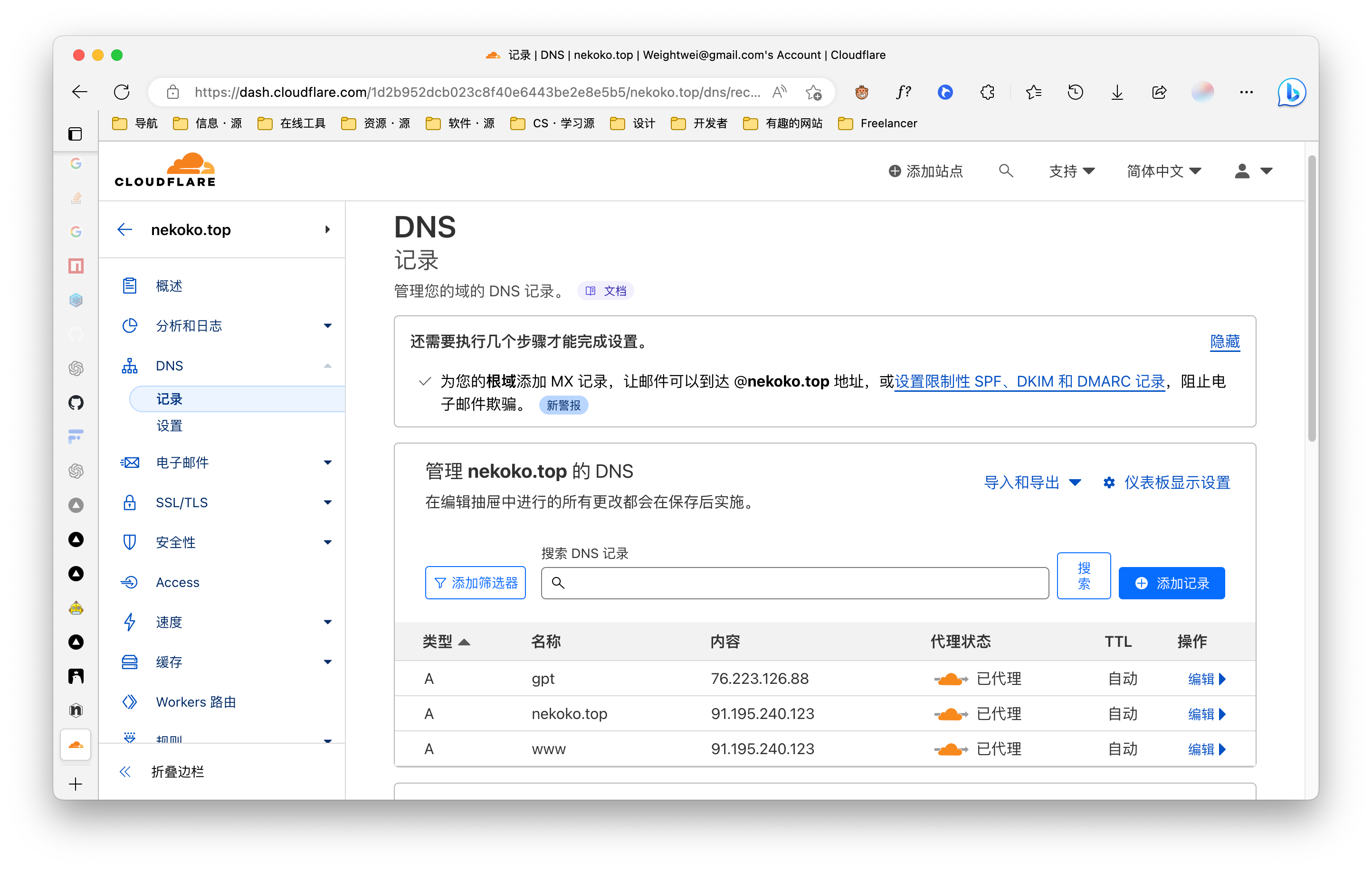Screen dimensions: 1372x870
Task: Click the magnifier search icon in Cloudflare header
Action: point(1006,171)
